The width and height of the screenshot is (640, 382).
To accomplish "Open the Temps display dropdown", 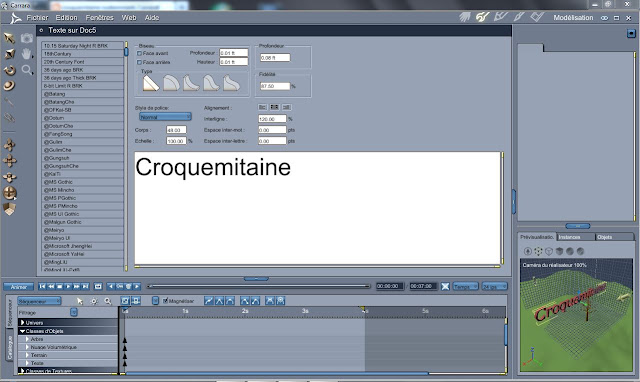I will 465,286.
